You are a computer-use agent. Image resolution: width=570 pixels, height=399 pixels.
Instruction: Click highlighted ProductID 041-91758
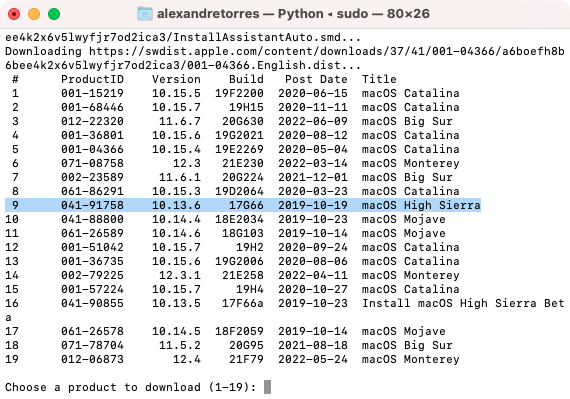point(92,205)
